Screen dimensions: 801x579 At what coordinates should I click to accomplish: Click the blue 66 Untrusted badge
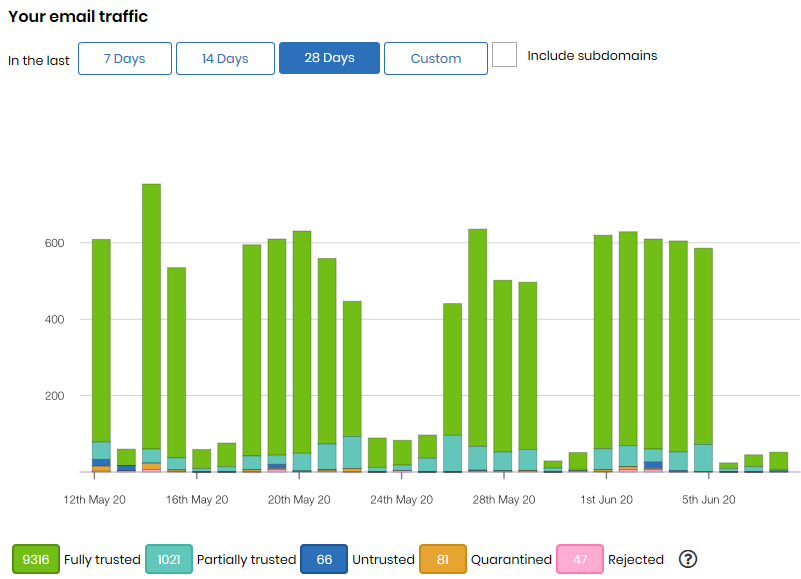point(324,560)
